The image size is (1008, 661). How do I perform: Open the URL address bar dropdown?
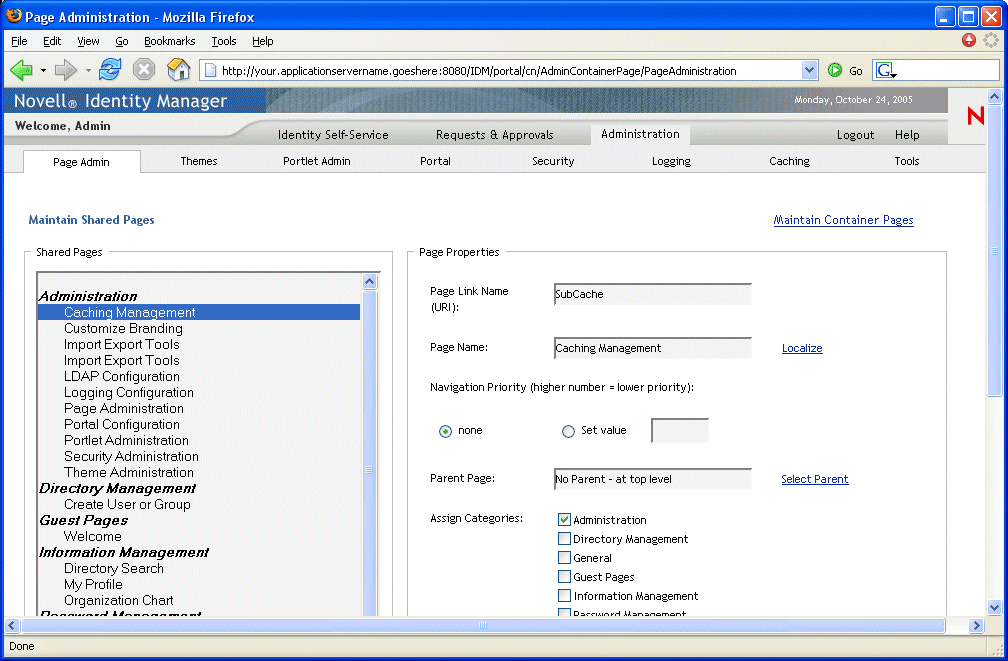click(810, 71)
